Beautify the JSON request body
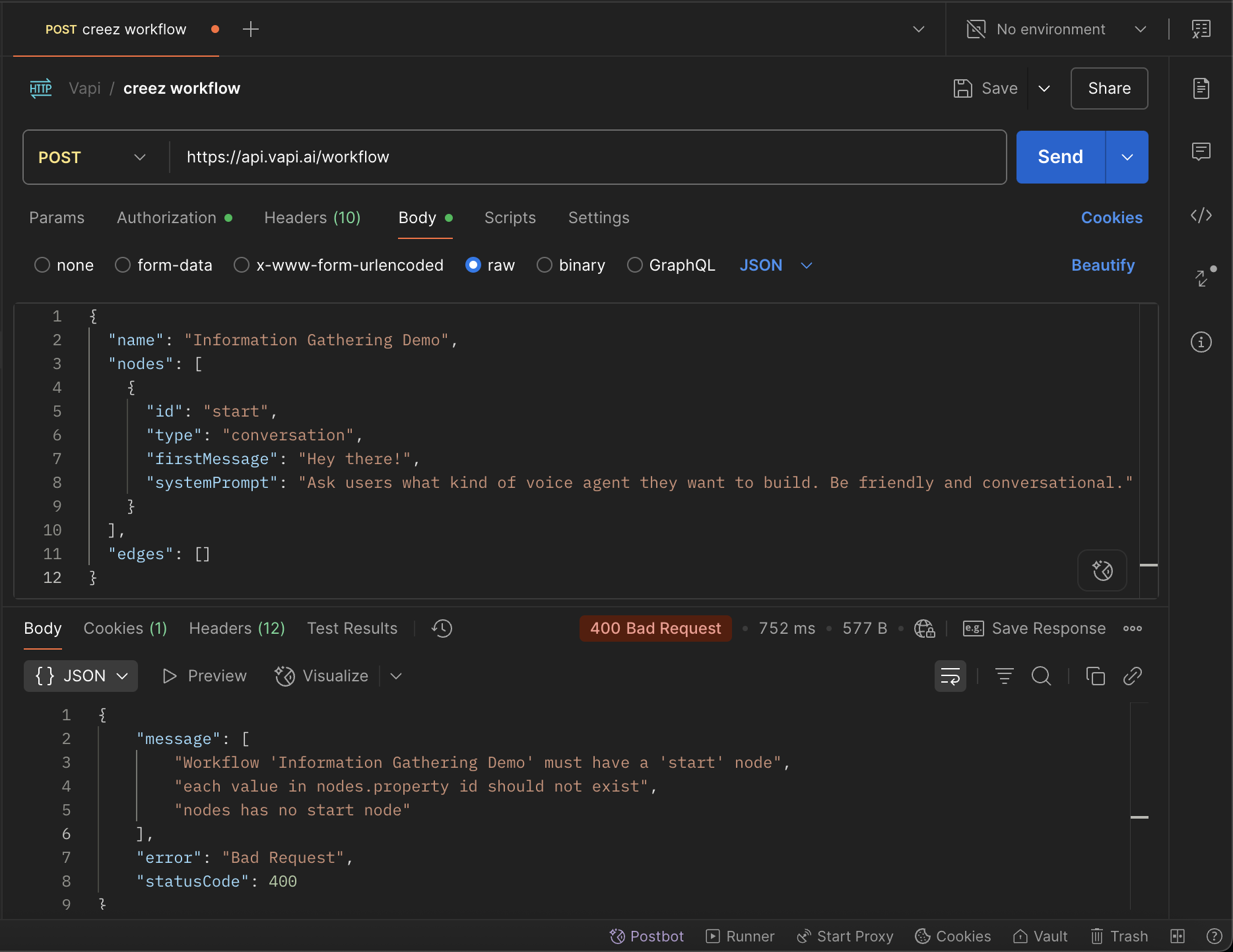Viewport: 1233px width, 952px height. [1102, 265]
